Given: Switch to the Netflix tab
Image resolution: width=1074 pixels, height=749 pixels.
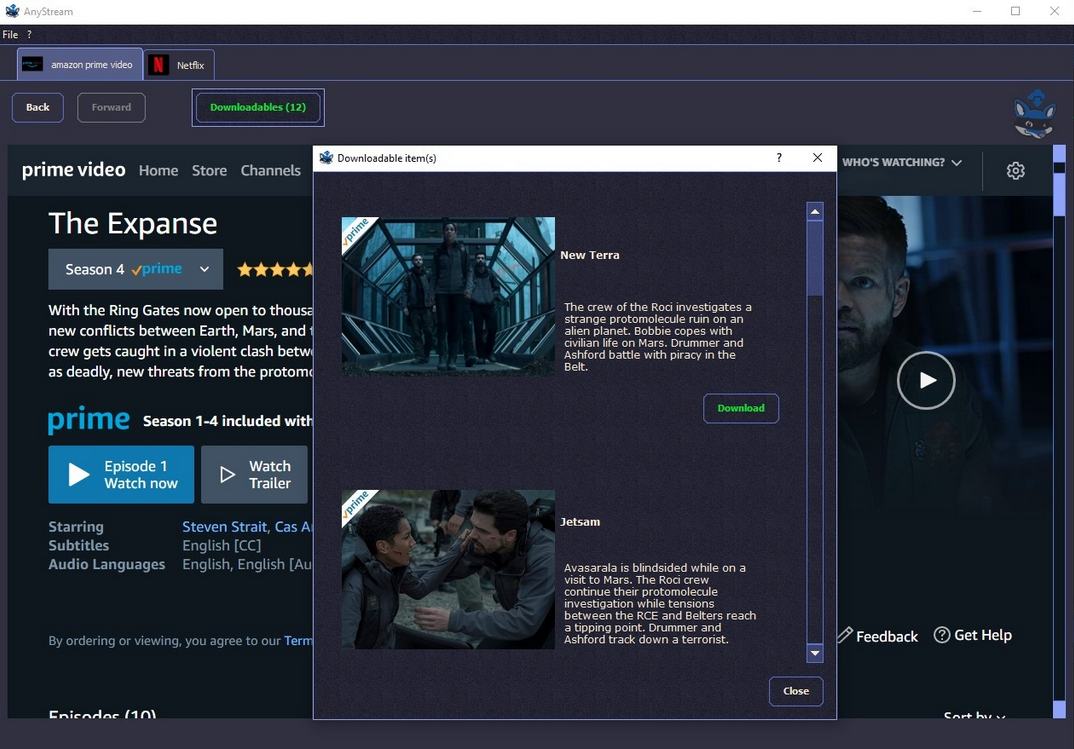Looking at the screenshot, I should (x=179, y=65).
